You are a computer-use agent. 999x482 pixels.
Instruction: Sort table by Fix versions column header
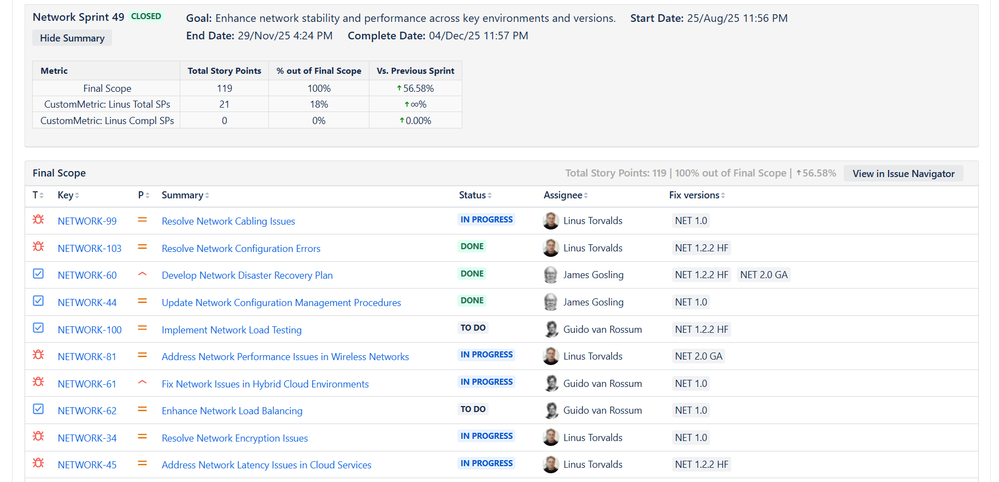(697, 195)
